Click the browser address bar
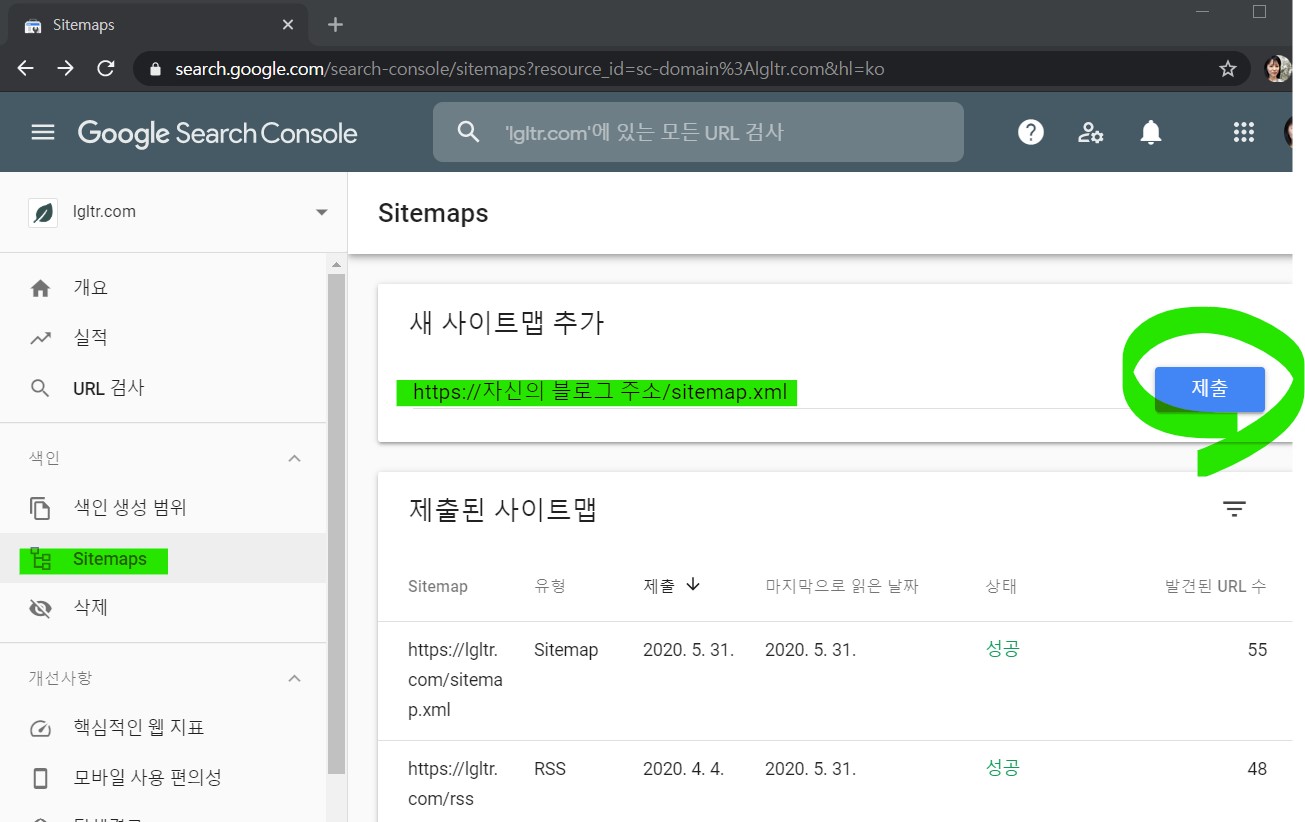Screen dimensions: 1305x822 coord(690,69)
